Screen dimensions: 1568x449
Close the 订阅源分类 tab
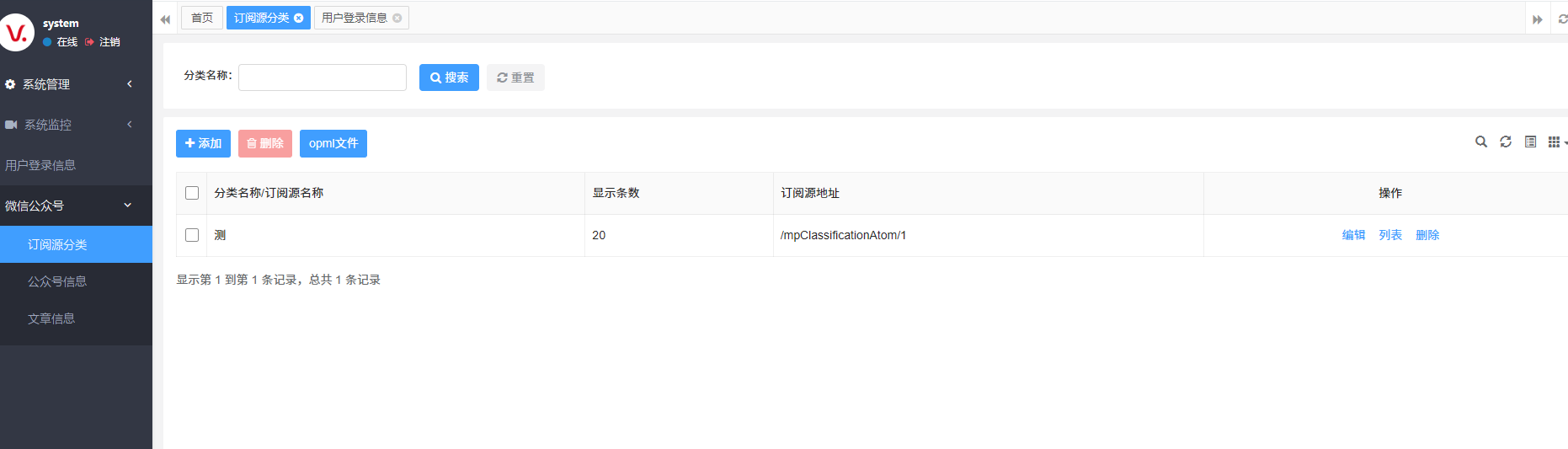pyautogui.click(x=299, y=19)
